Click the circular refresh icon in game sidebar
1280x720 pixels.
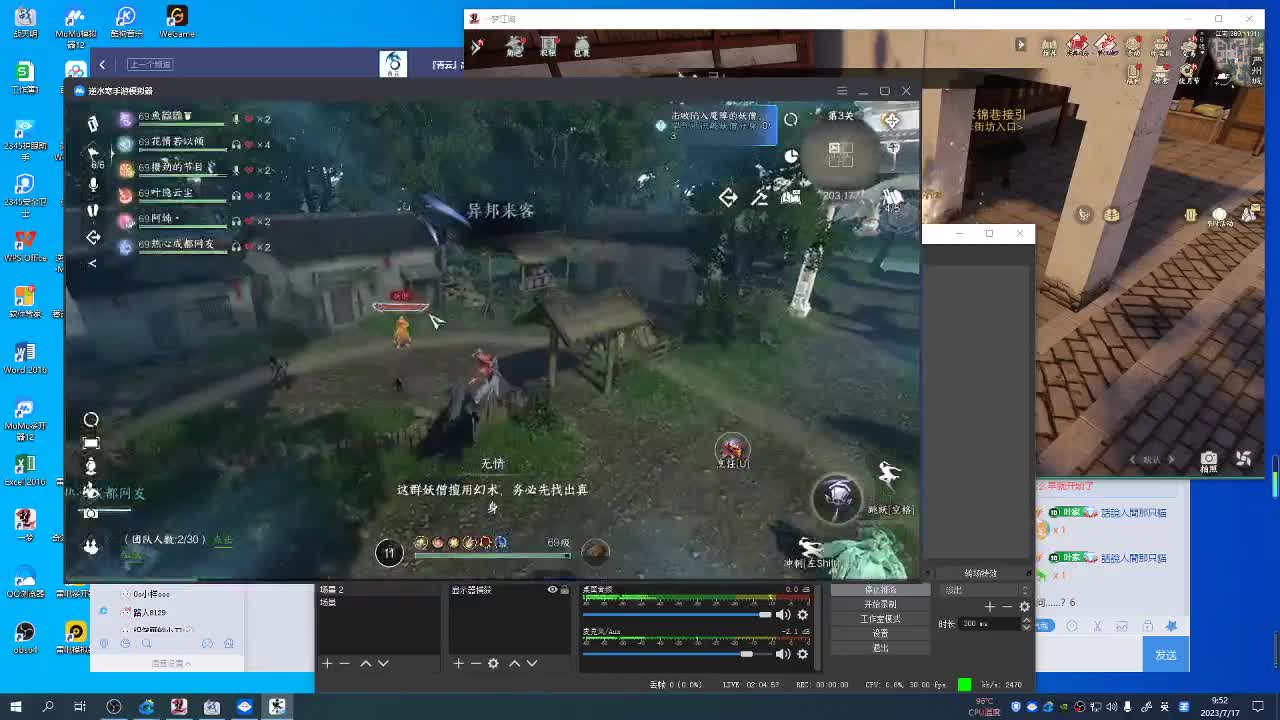pos(91,419)
